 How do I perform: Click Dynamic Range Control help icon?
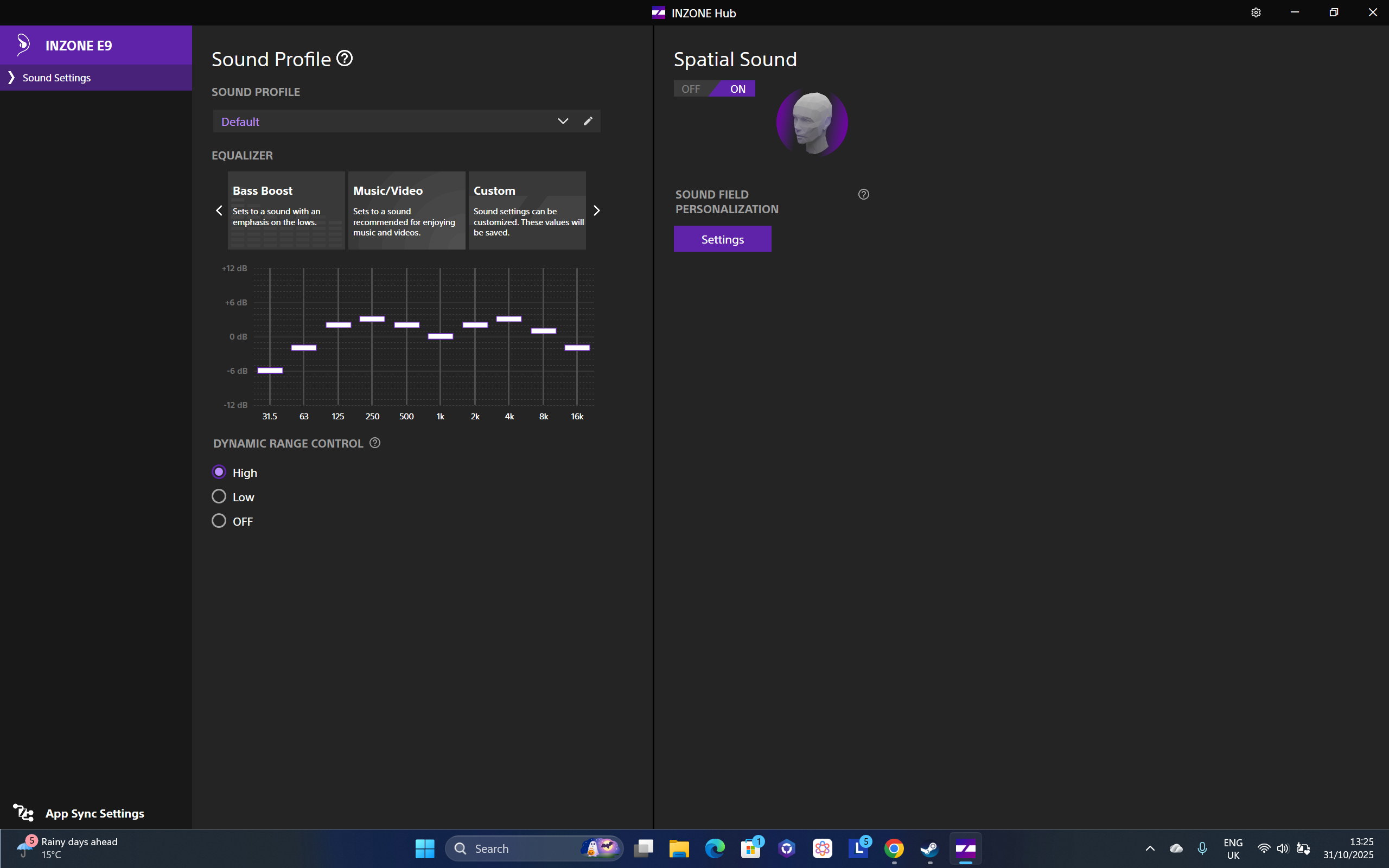(x=375, y=443)
